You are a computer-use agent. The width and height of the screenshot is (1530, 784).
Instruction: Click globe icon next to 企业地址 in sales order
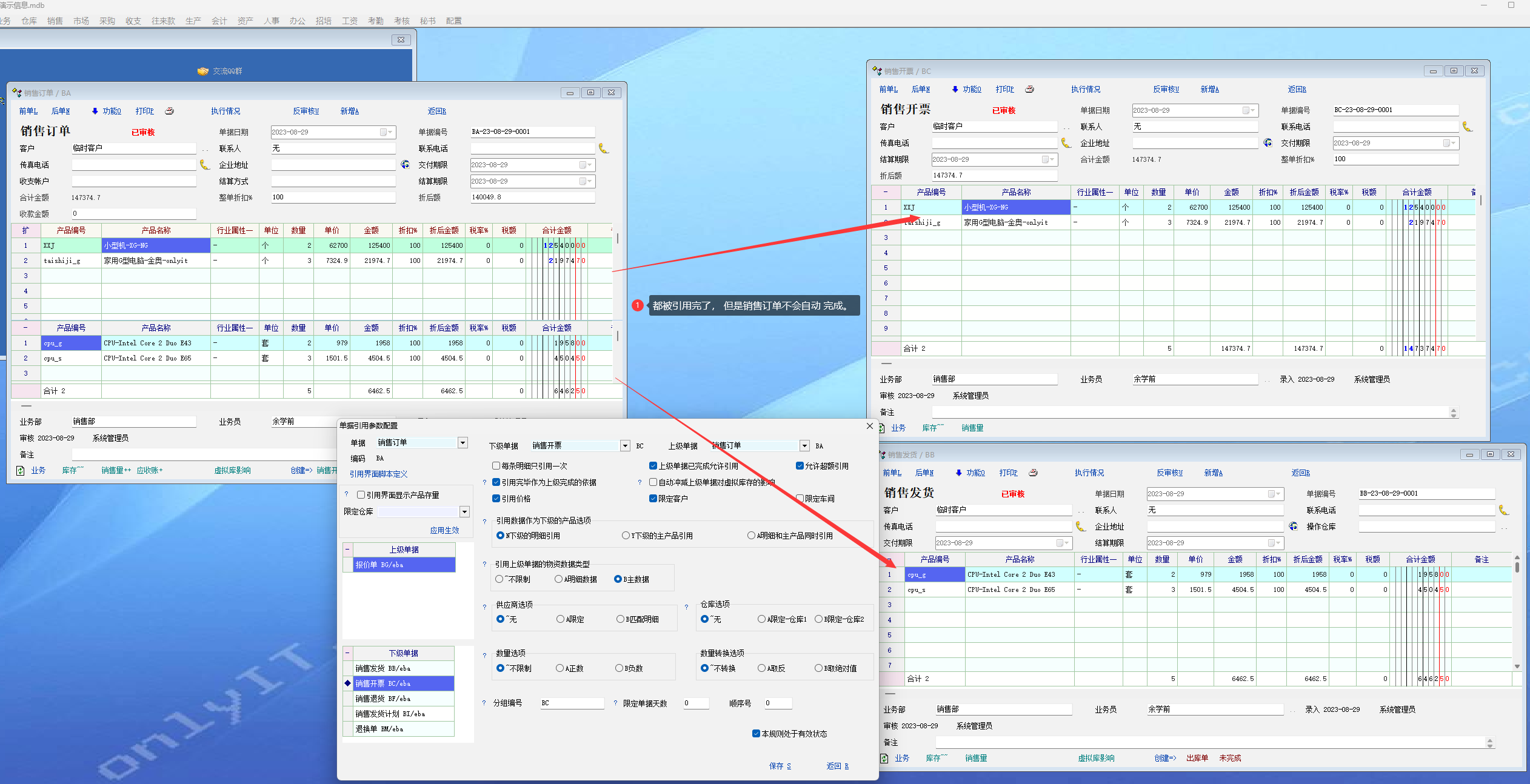click(x=405, y=165)
